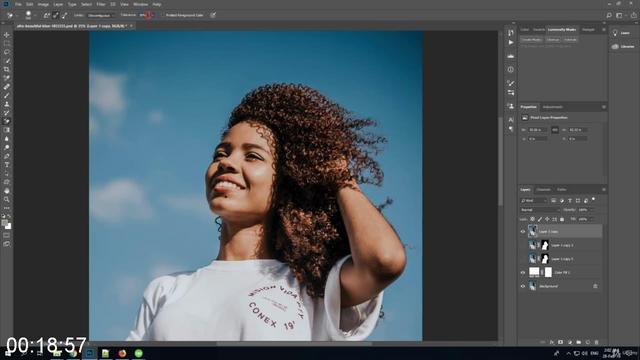Click the background color swatch
Image resolution: width=640 pixels, height=360 pixels.
tap(9, 226)
